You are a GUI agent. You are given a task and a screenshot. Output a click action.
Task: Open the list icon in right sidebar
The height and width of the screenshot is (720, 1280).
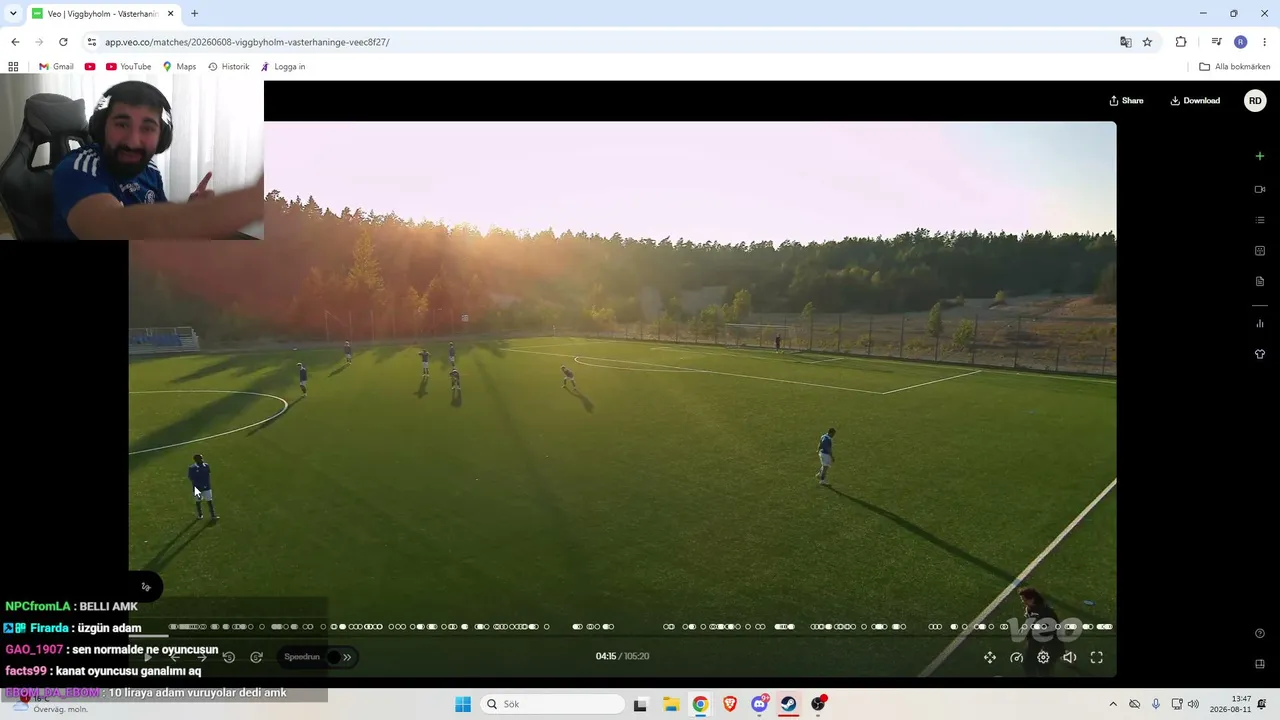coord(1260,220)
